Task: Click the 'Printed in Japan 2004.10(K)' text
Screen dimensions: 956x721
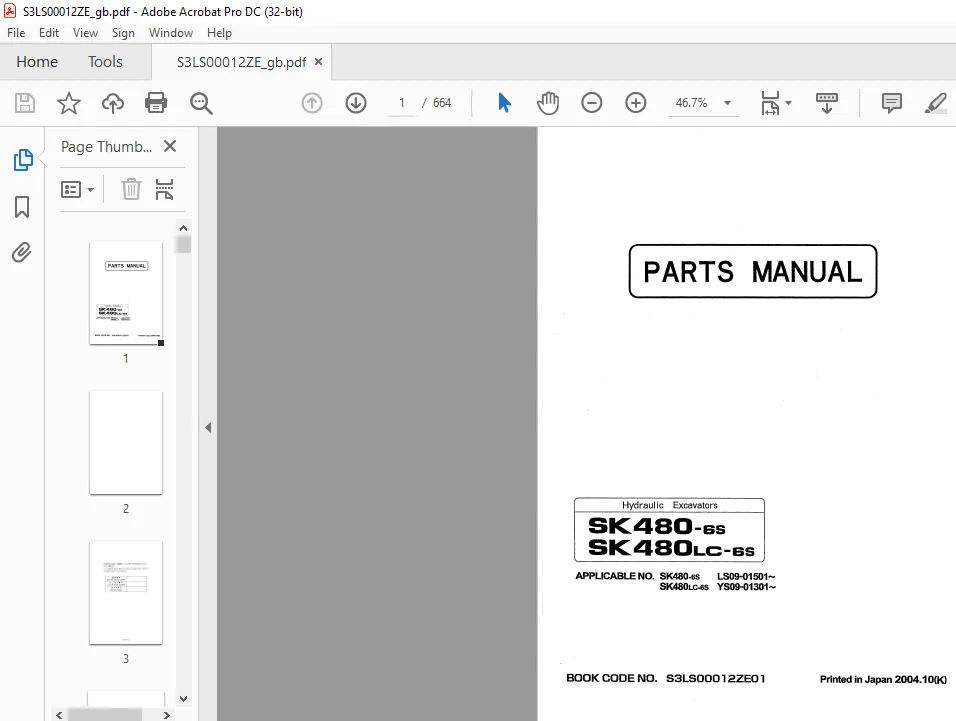Action: (883, 679)
